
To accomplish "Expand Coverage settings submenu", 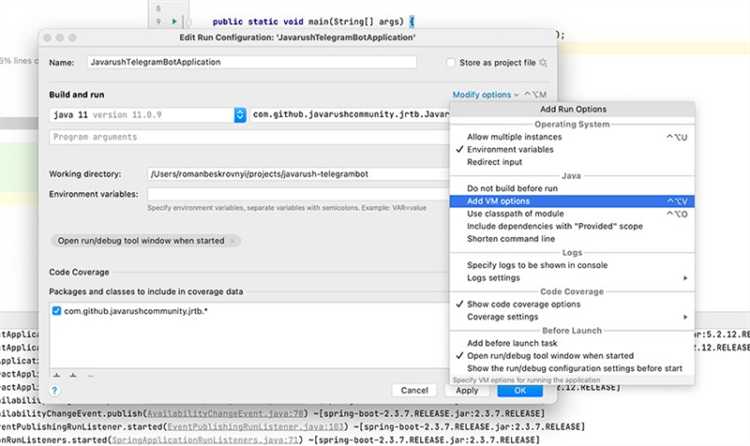I will click(572, 317).
